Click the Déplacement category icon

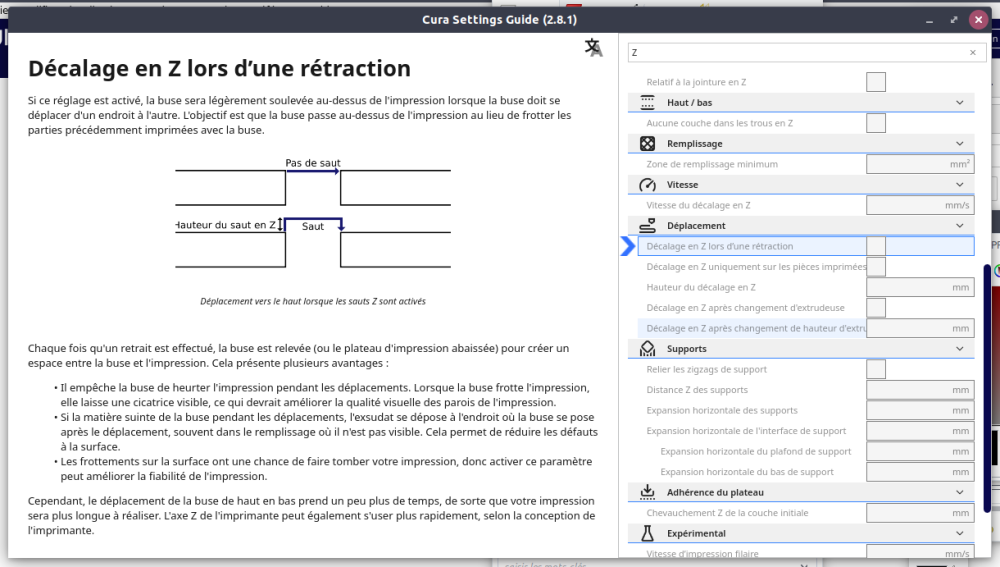(x=647, y=225)
